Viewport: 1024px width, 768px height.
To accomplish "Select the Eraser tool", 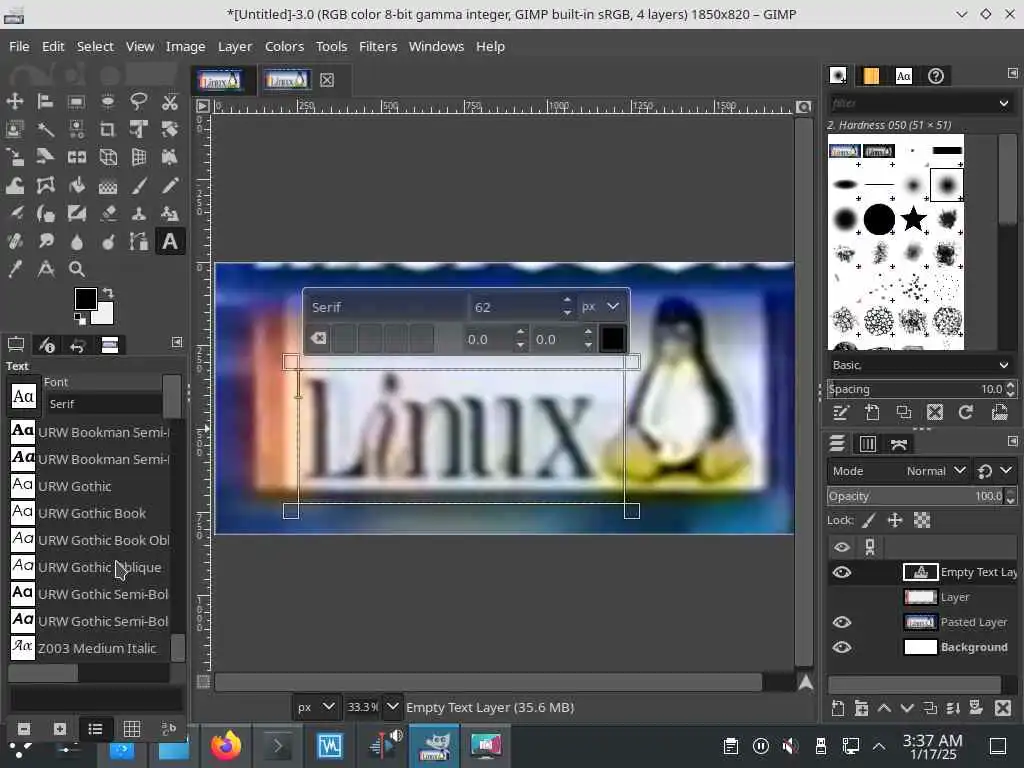I will coord(108,214).
